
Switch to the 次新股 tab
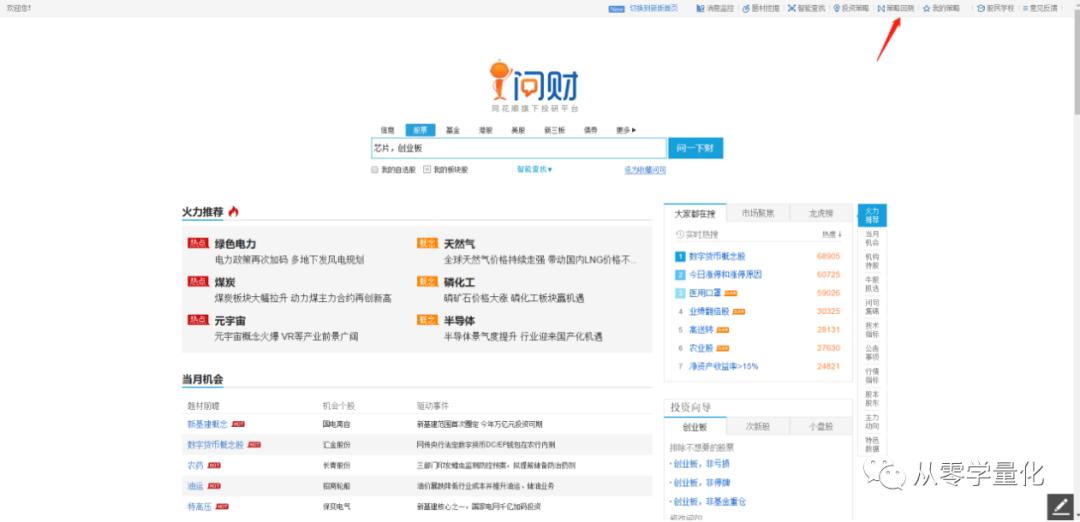(758, 426)
